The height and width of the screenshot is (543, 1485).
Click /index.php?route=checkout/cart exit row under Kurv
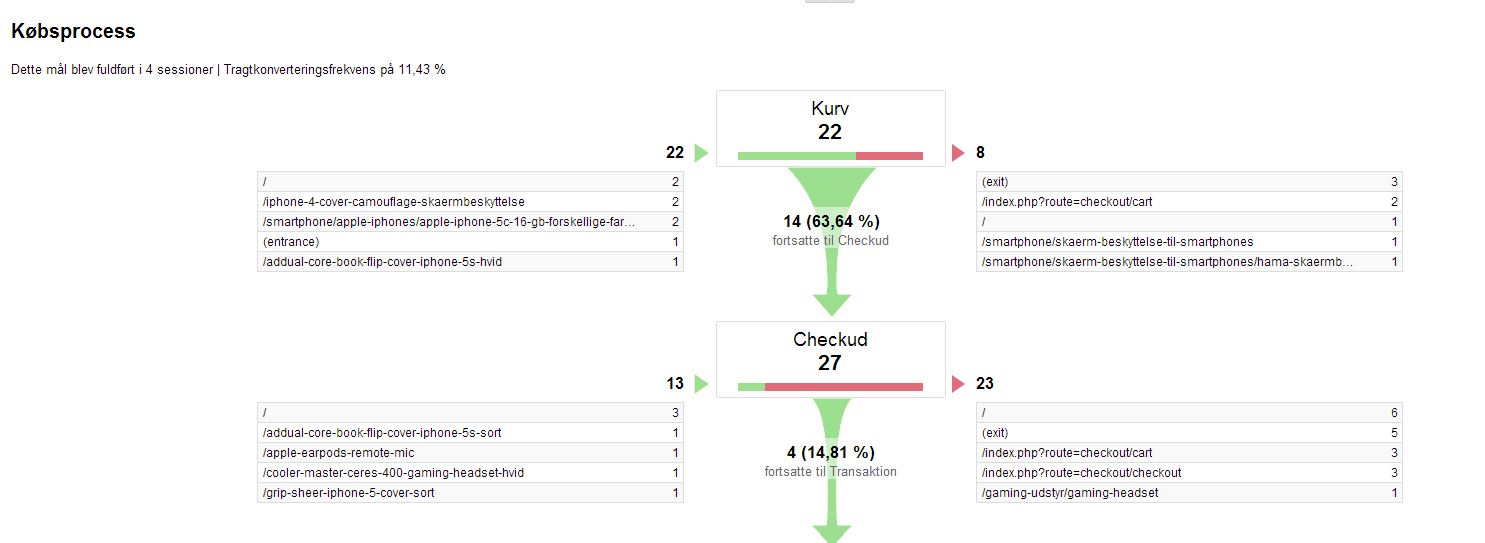[x=1190, y=202]
